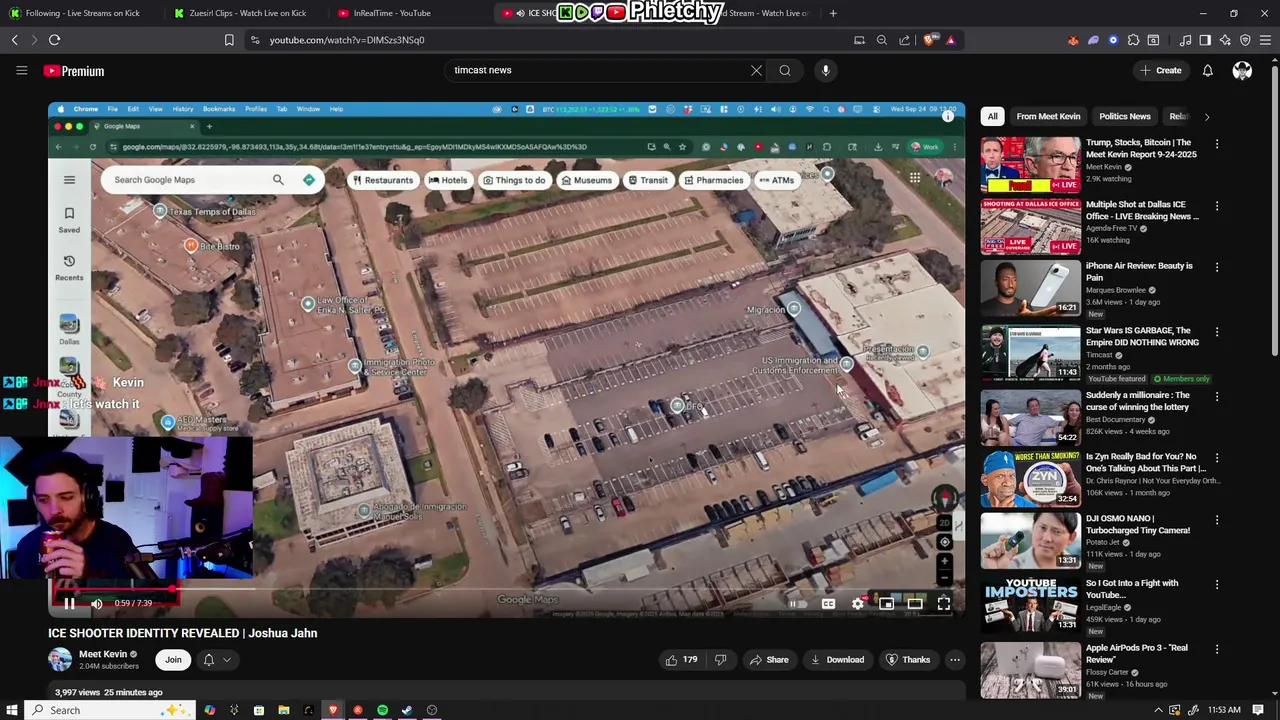Like the video with thumbs up
This screenshot has width=1280, height=720.
click(682, 660)
